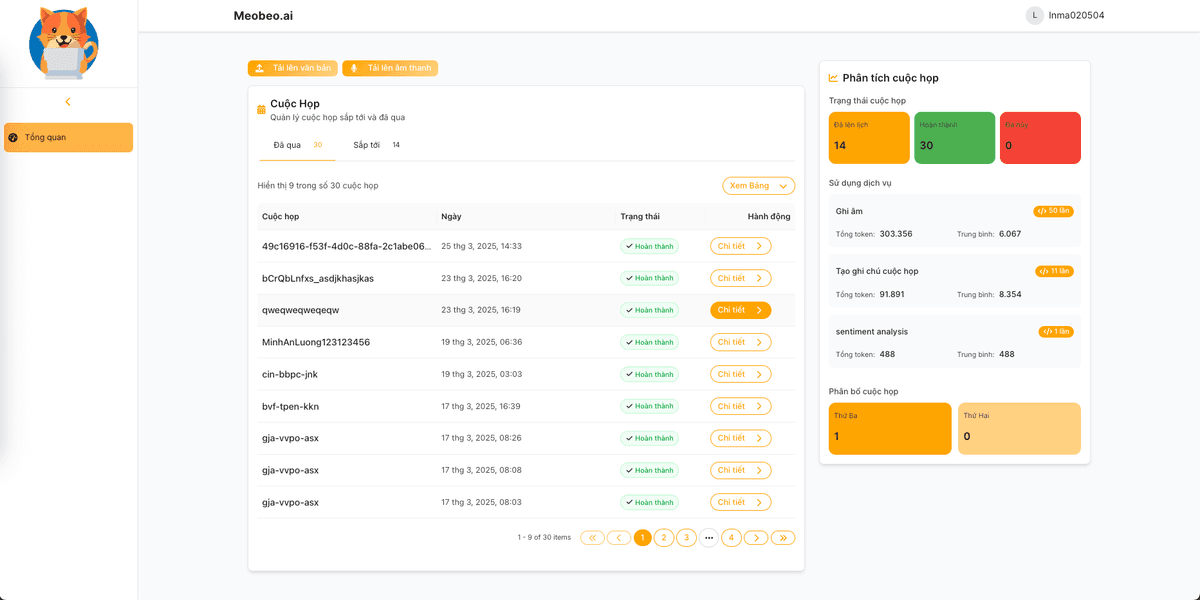Click the upload icon on Tải lên văn bản
The width and height of the screenshot is (1200, 600).
tap(262, 68)
